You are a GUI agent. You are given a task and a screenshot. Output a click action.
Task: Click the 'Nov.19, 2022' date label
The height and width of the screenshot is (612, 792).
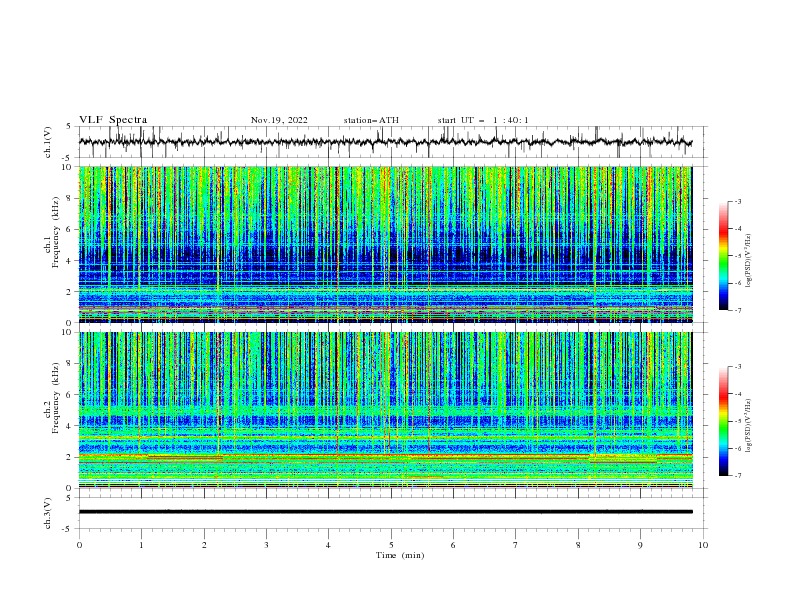[x=279, y=120]
